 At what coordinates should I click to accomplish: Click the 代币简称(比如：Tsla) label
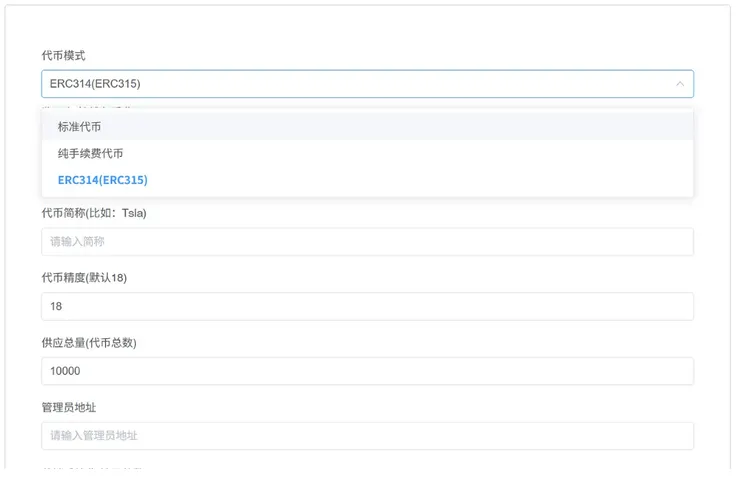(x=94, y=213)
